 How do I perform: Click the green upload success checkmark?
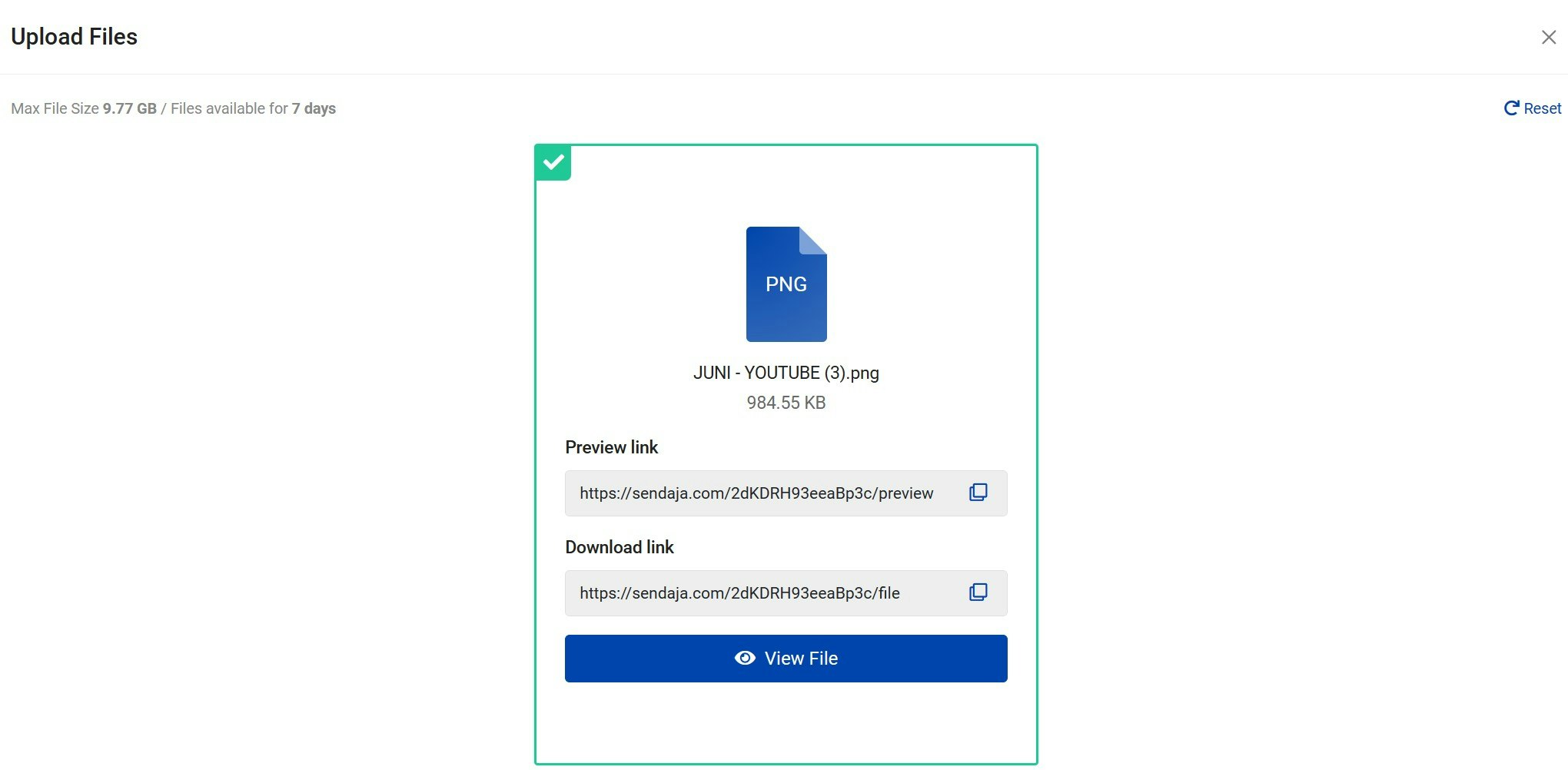tap(553, 163)
